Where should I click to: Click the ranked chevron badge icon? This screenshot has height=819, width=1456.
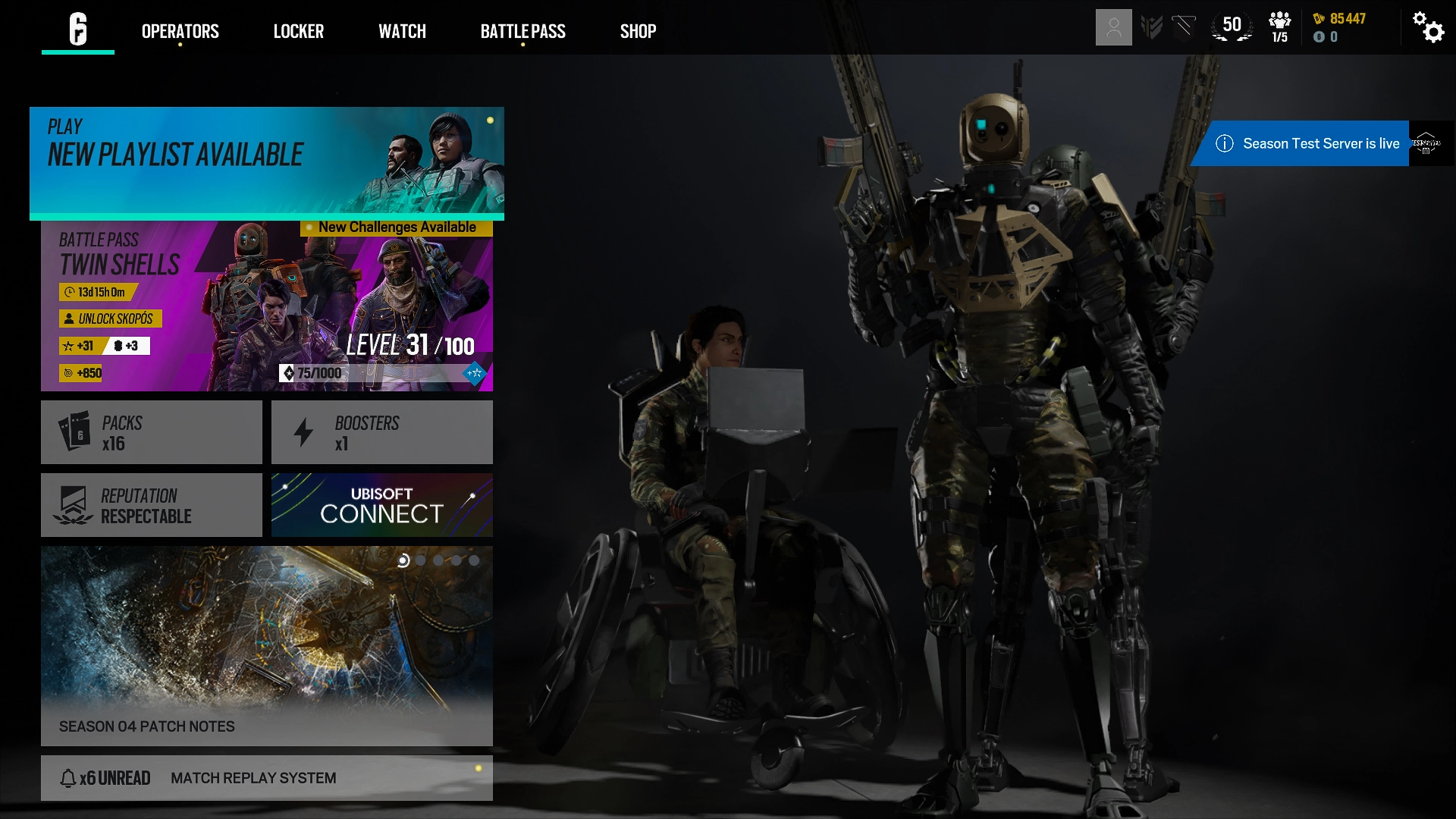(x=1151, y=27)
